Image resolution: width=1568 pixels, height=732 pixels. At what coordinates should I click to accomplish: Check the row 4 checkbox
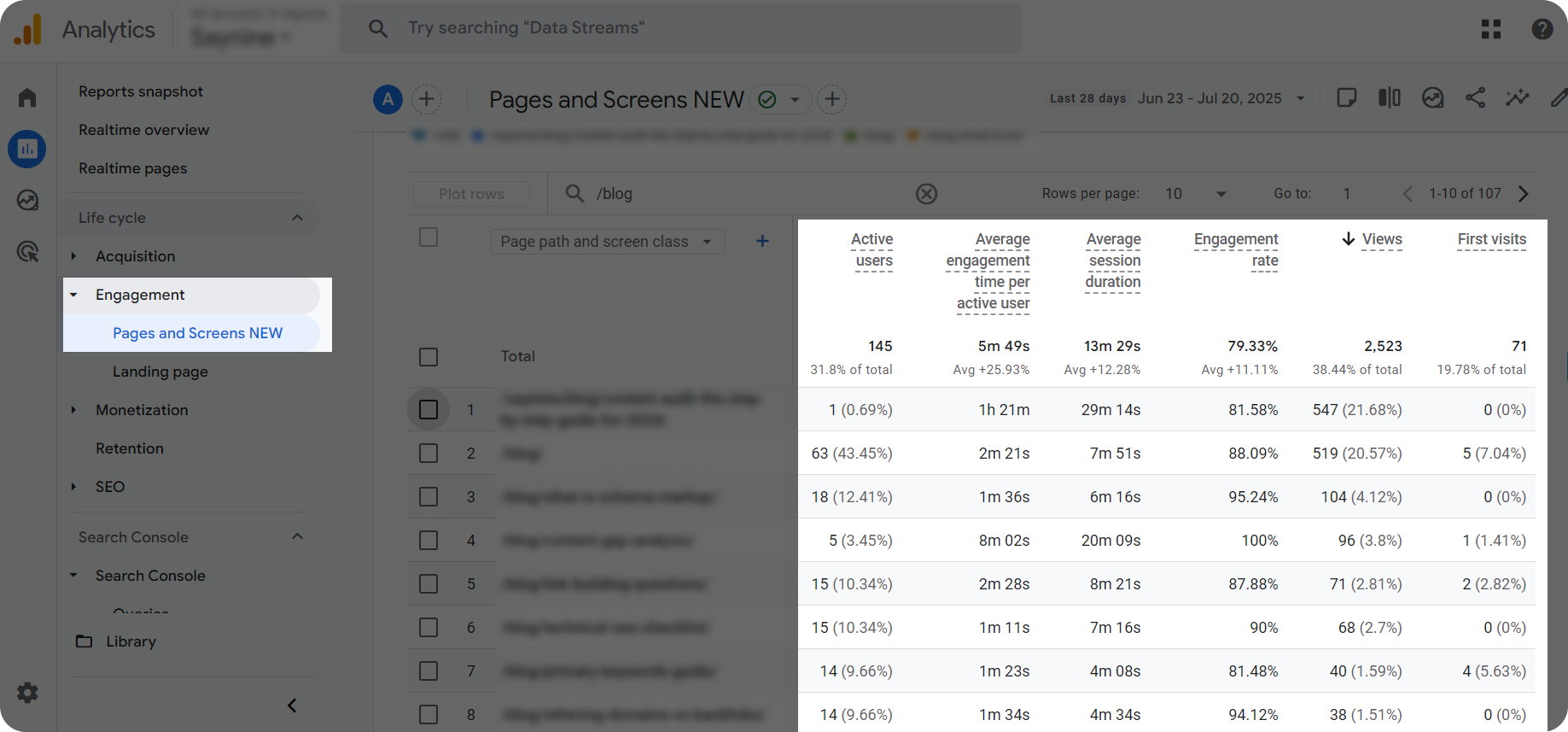pos(428,540)
